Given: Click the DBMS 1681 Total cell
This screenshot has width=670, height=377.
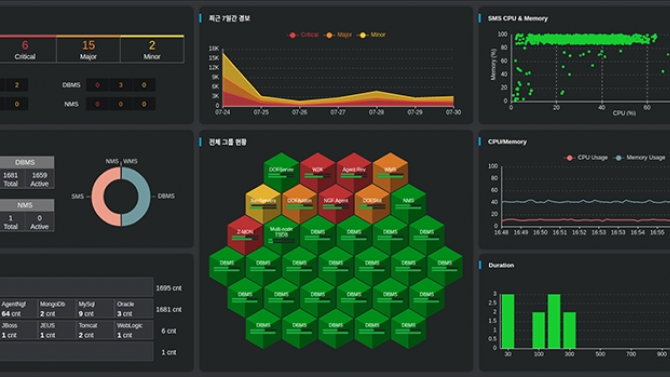Looking at the screenshot, I should [11, 179].
